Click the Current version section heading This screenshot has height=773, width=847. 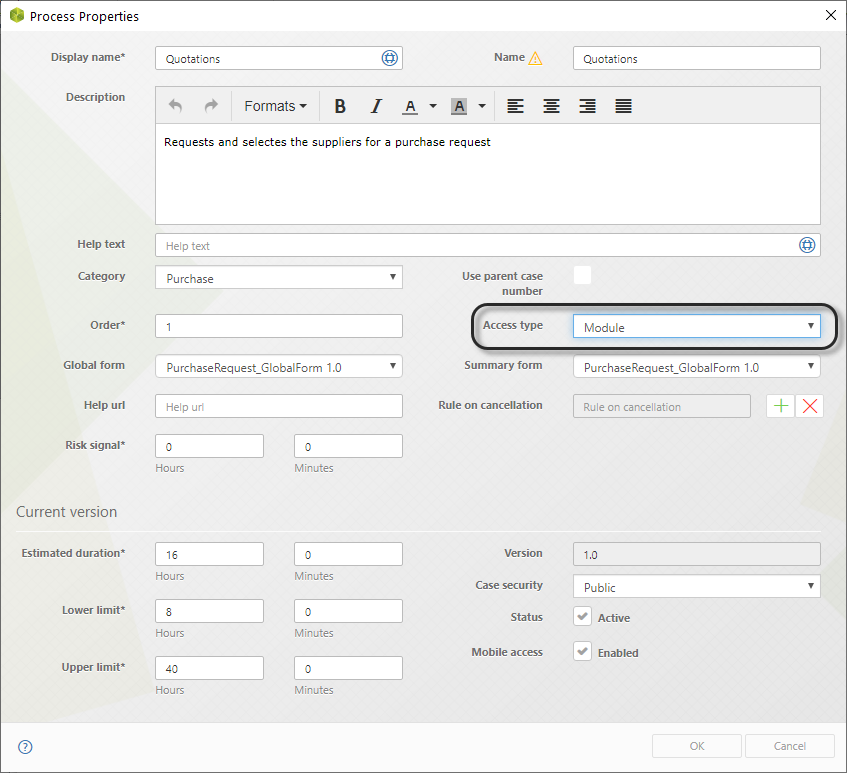coord(66,512)
